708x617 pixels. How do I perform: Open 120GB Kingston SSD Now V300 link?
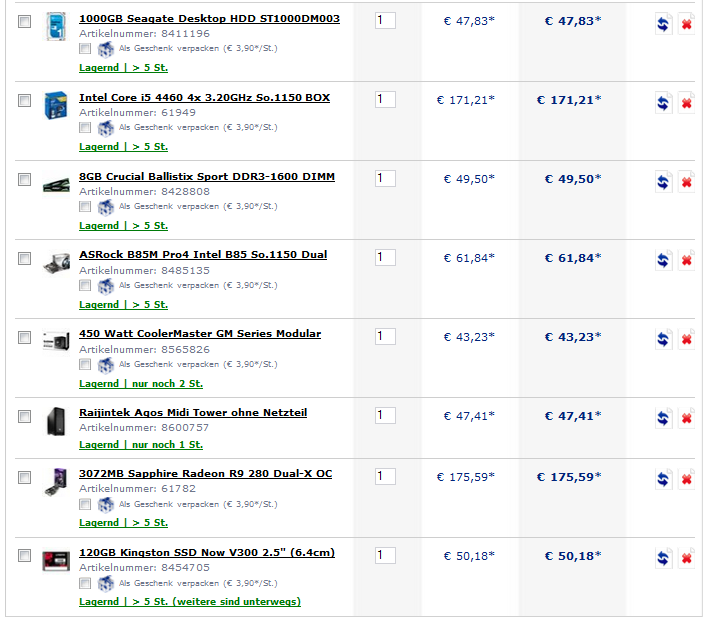207,553
